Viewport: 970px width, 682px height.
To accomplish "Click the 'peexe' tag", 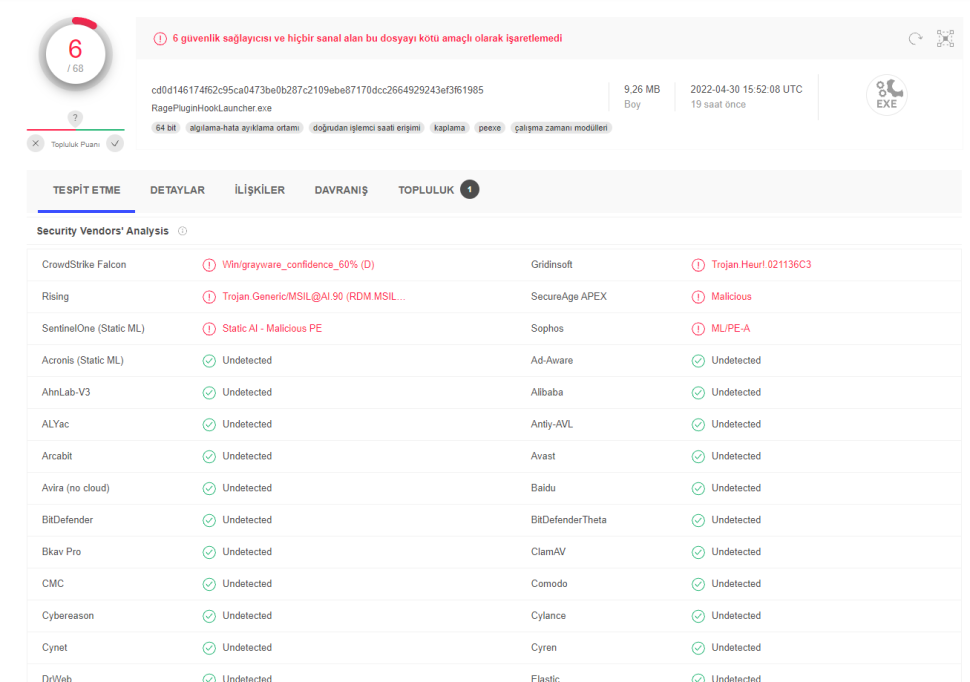I will pos(490,128).
